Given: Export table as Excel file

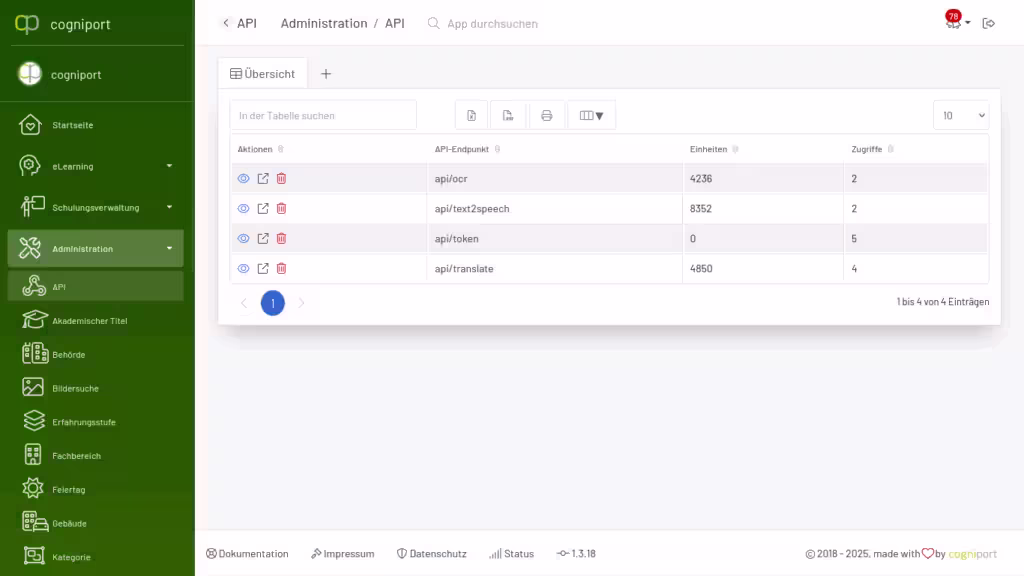Looking at the screenshot, I should click(472, 116).
